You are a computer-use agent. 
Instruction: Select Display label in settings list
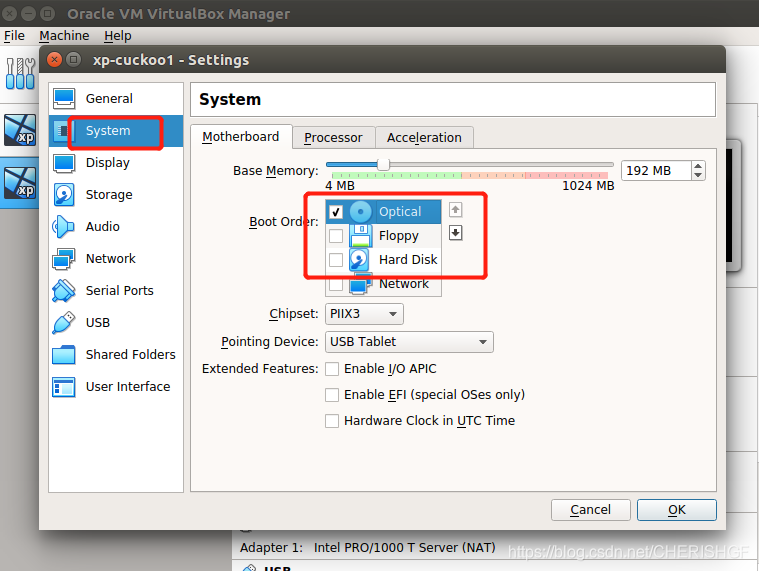tap(107, 163)
